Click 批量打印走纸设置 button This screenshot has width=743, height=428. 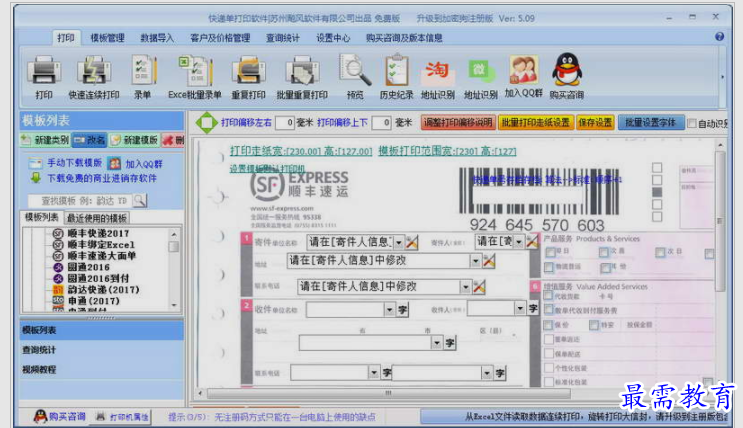535,123
